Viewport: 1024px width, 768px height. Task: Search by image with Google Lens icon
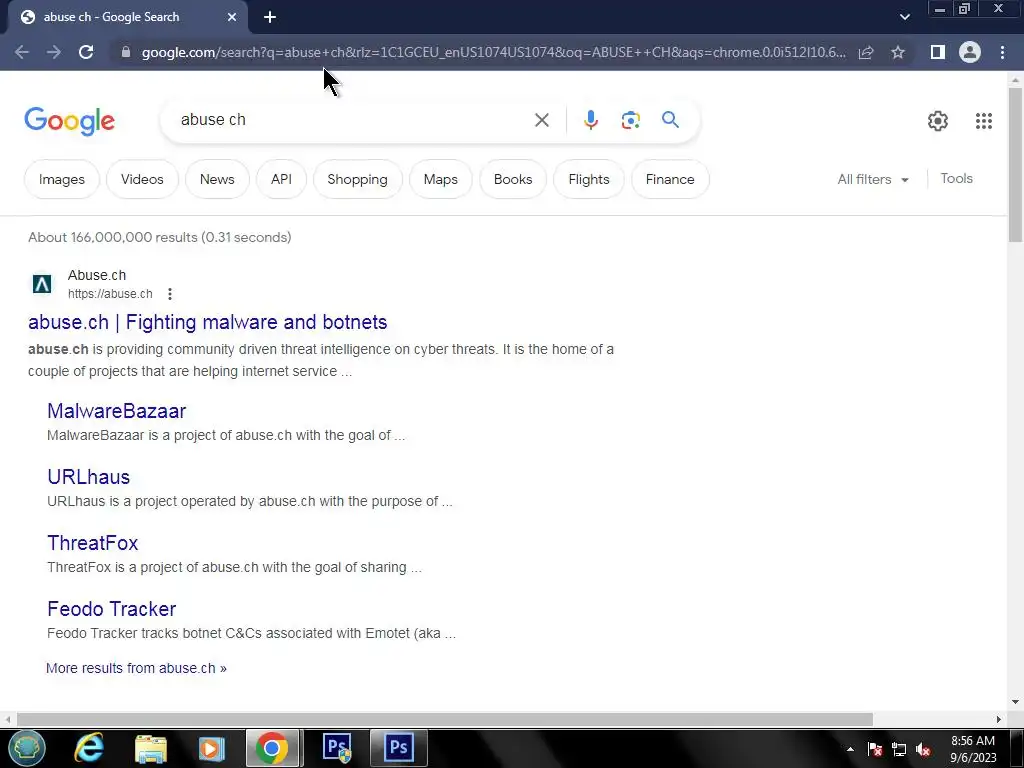click(630, 120)
